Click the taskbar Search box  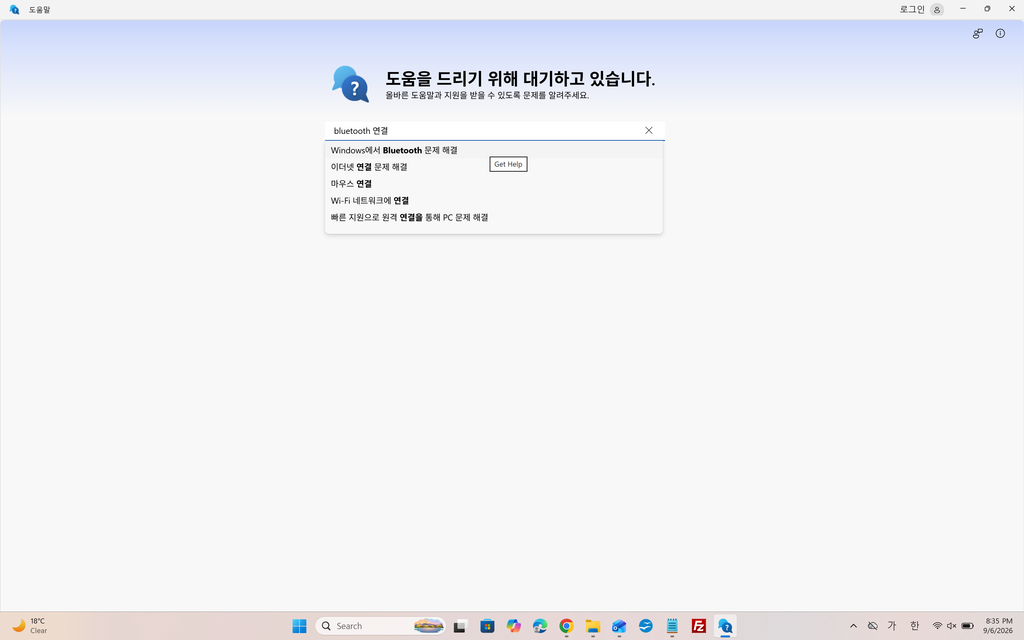click(381, 626)
